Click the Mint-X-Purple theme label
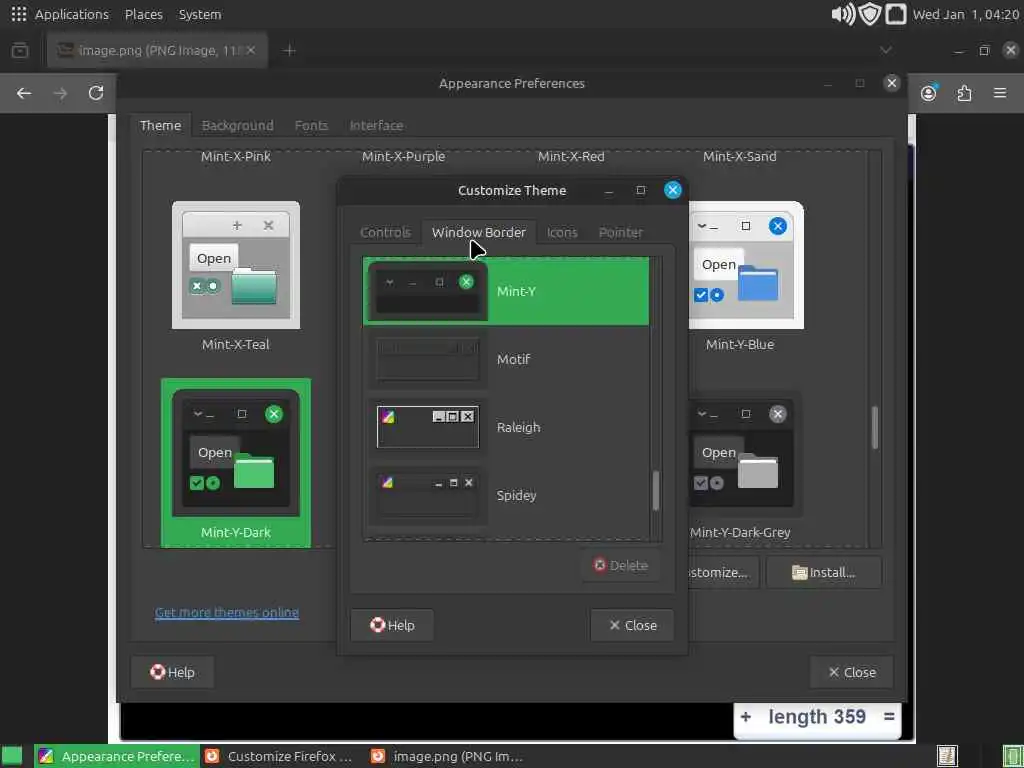Image resolution: width=1024 pixels, height=768 pixels. [x=404, y=157]
